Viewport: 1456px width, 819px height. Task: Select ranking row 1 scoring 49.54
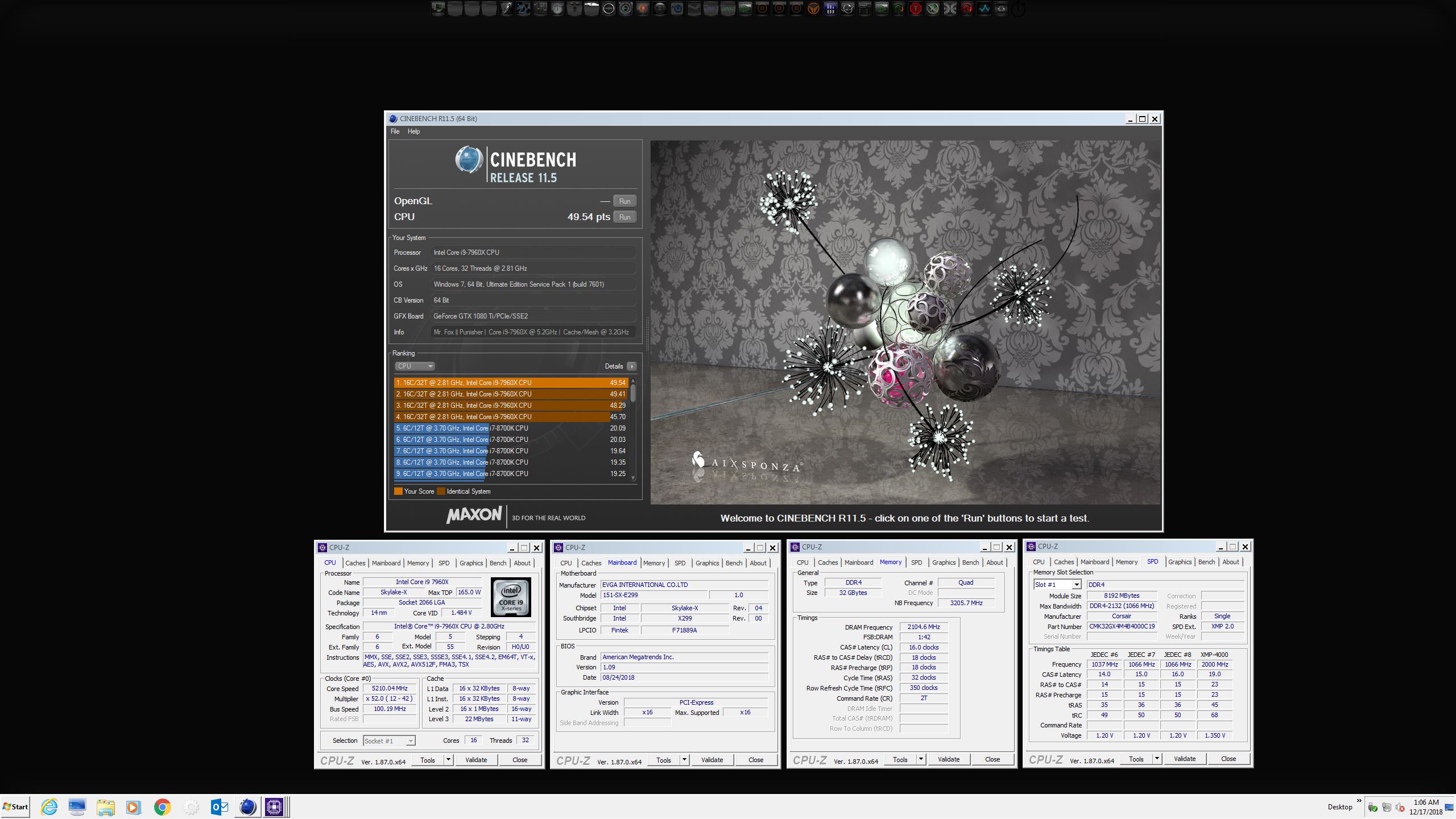point(511,383)
